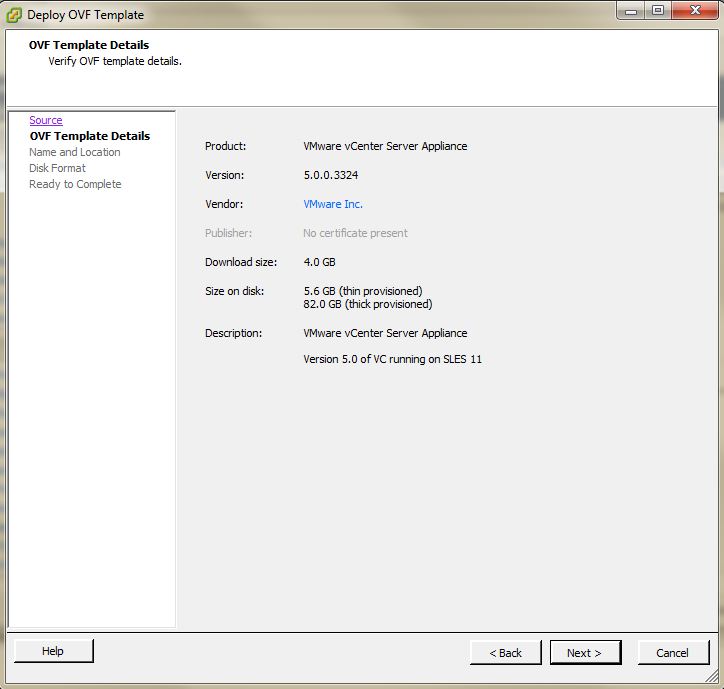The height and width of the screenshot is (689, 724).
Task: Click the 82.0 GB (thick provisioned) text
Action: [368, 304]
